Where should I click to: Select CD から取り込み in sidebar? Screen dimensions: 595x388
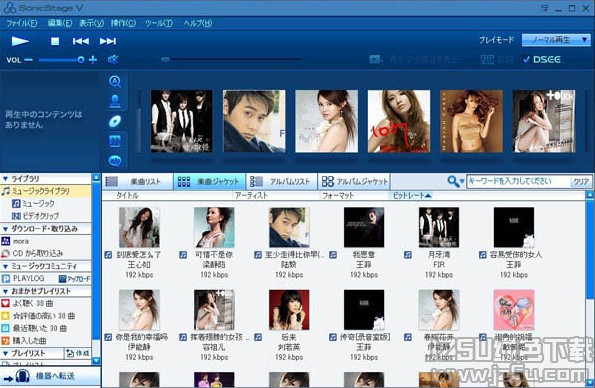(x=32, y=253)
